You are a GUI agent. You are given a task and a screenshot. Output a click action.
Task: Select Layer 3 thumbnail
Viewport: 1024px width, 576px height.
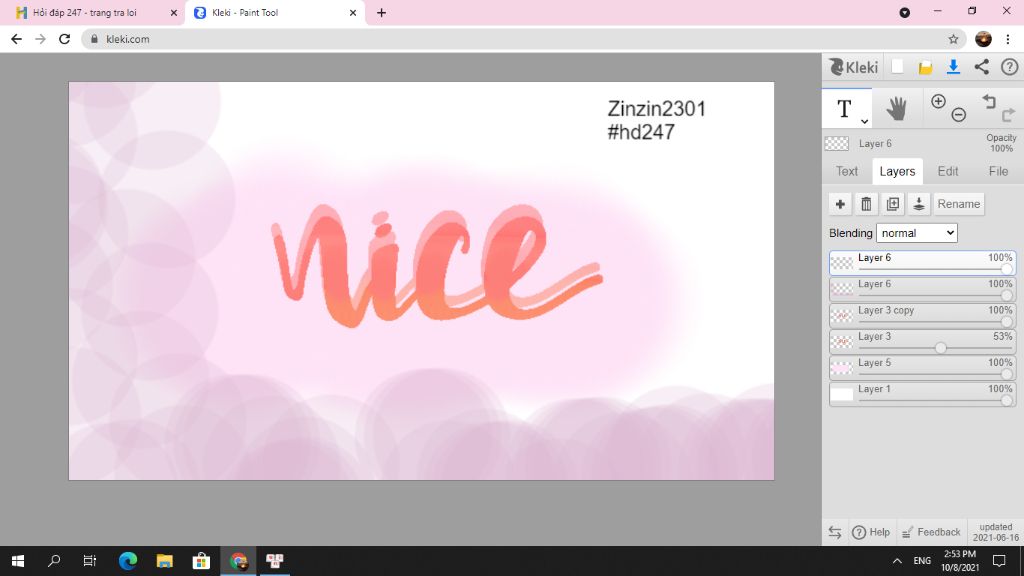842,342
